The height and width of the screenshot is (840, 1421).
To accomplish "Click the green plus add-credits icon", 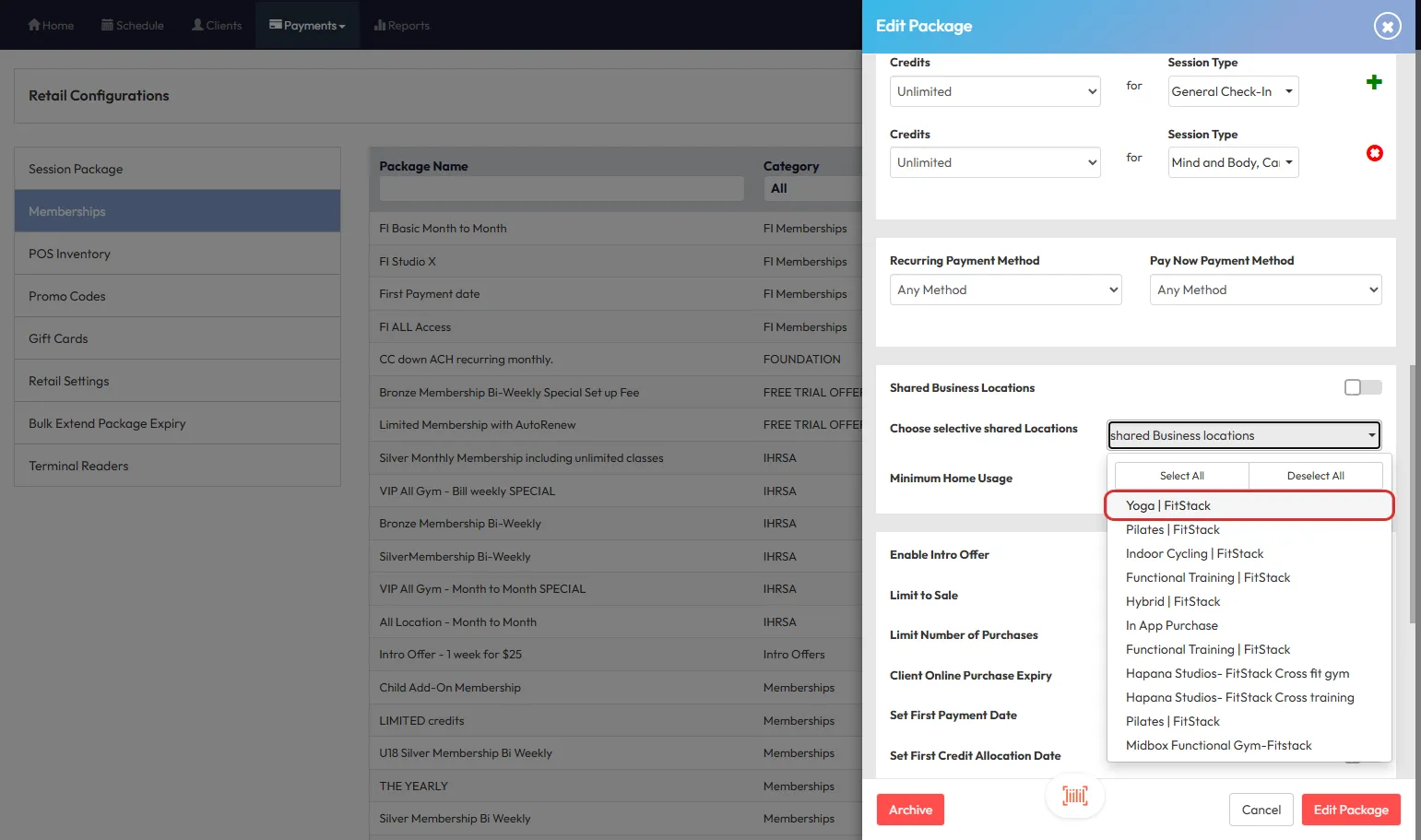I will pos(1374,82).
